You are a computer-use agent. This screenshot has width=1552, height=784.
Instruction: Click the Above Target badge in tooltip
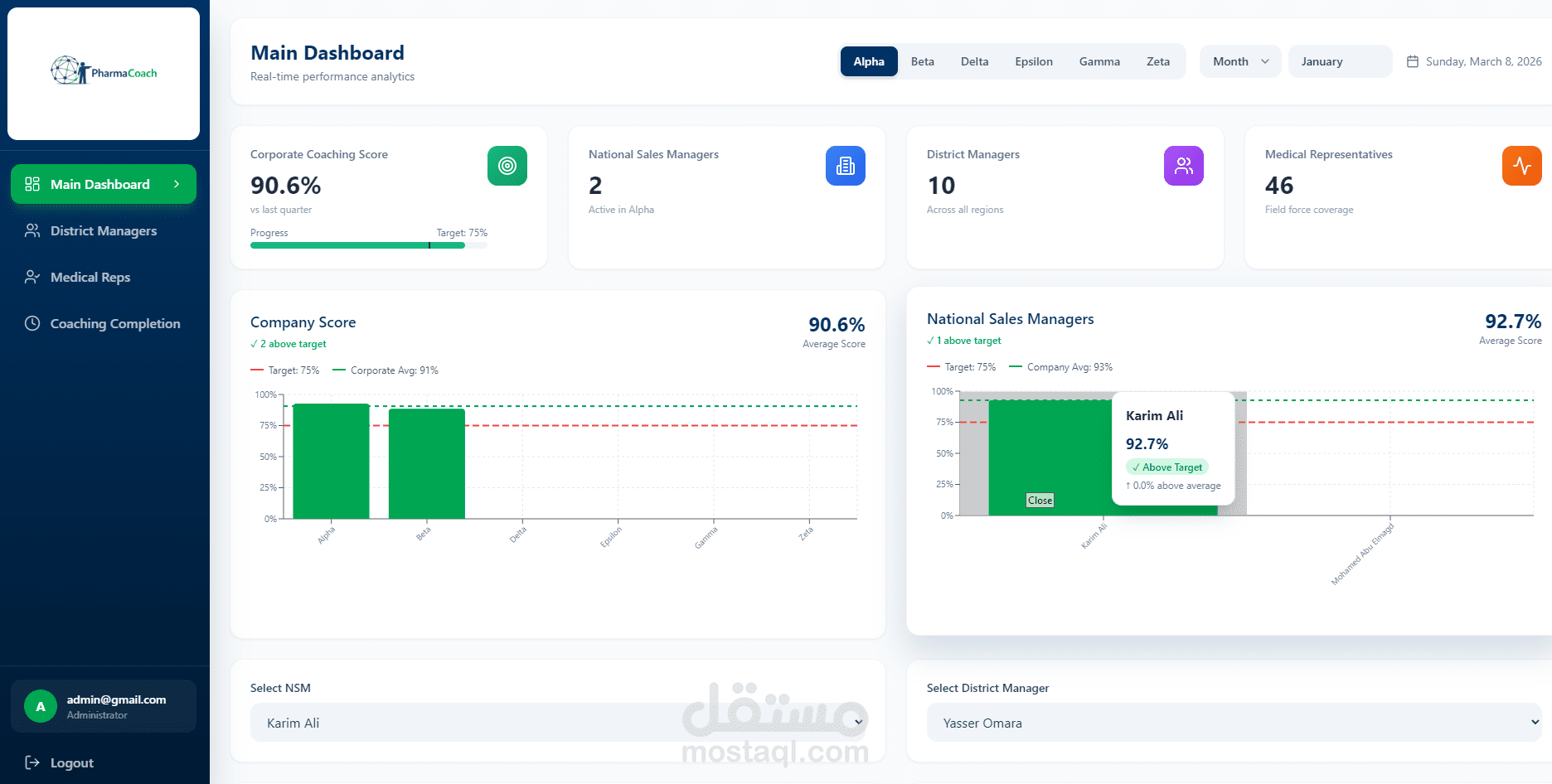point(1167,467)
